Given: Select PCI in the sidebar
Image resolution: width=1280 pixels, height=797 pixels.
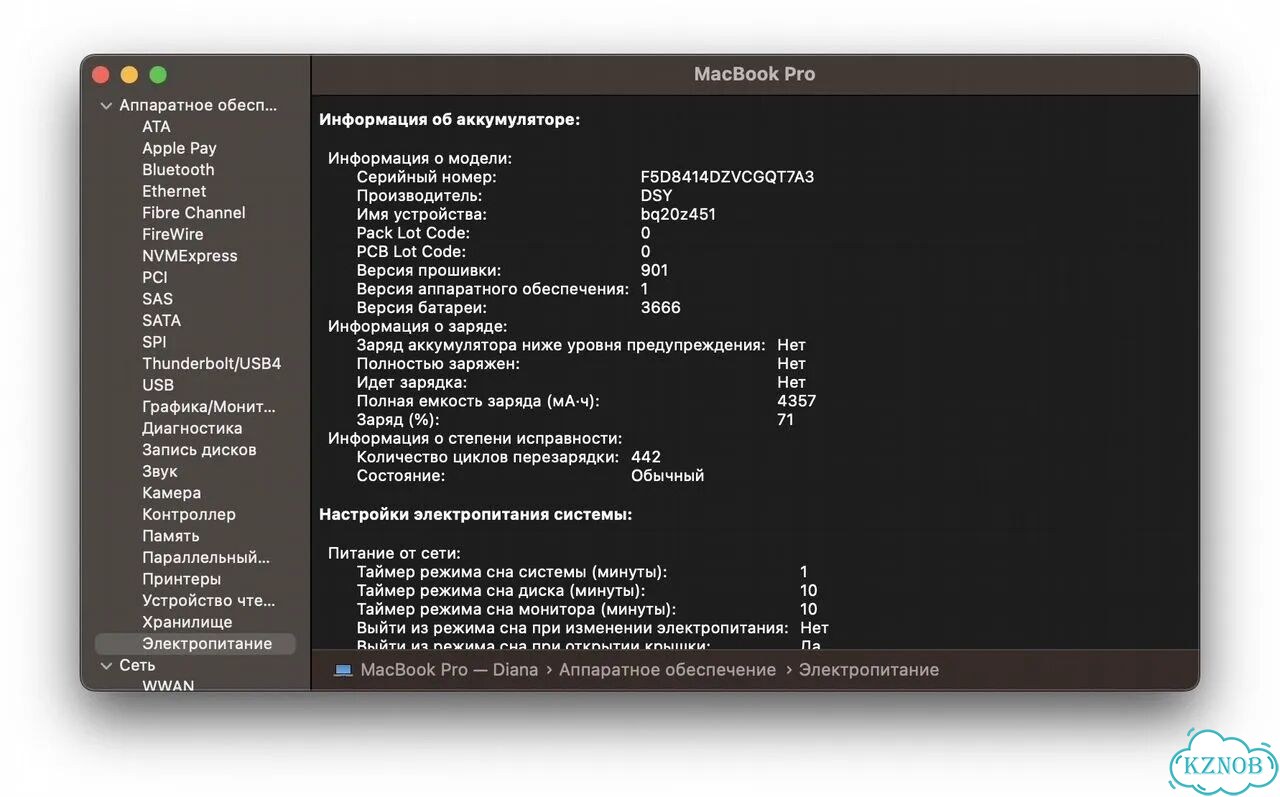Looking at the screenshot, I should (x=155, y=277).
